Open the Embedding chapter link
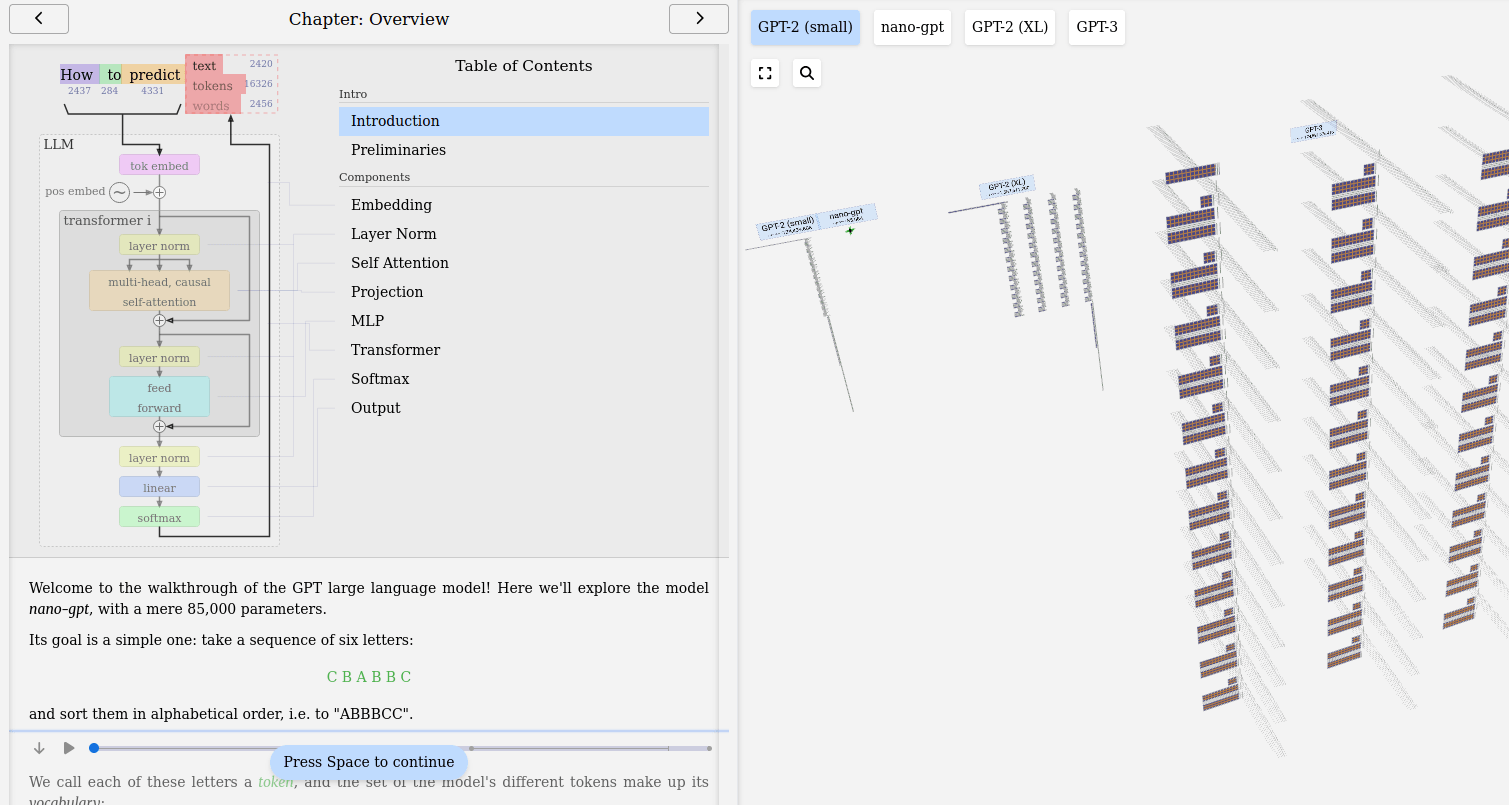 pos(524,205)
